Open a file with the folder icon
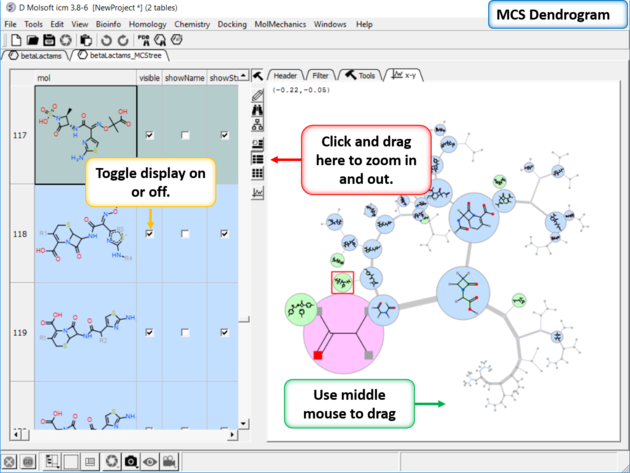Image resolution: width=630 pixels, height=473 pixels. (32, 39)
